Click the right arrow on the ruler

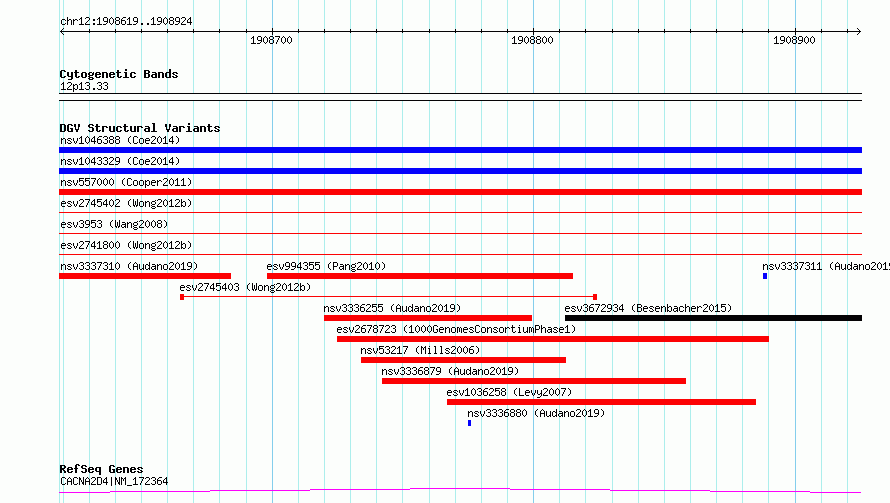pyautogui.click(x=858, y=32)
